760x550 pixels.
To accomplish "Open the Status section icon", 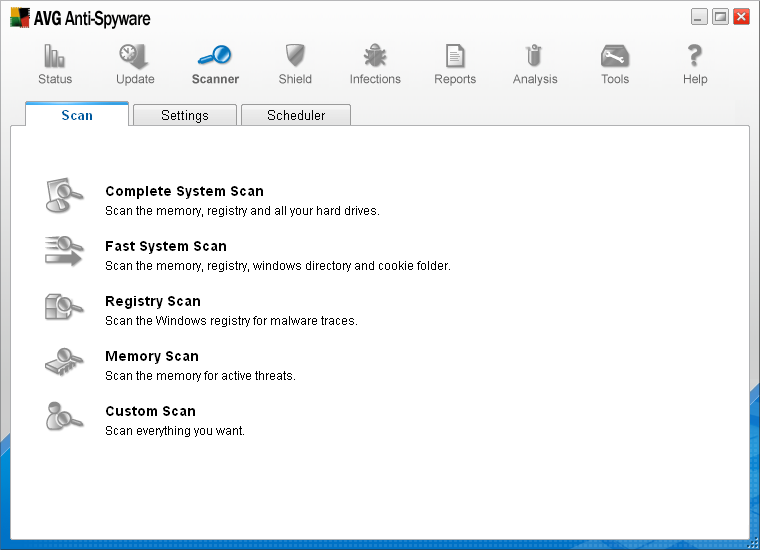I will [55, 55].
